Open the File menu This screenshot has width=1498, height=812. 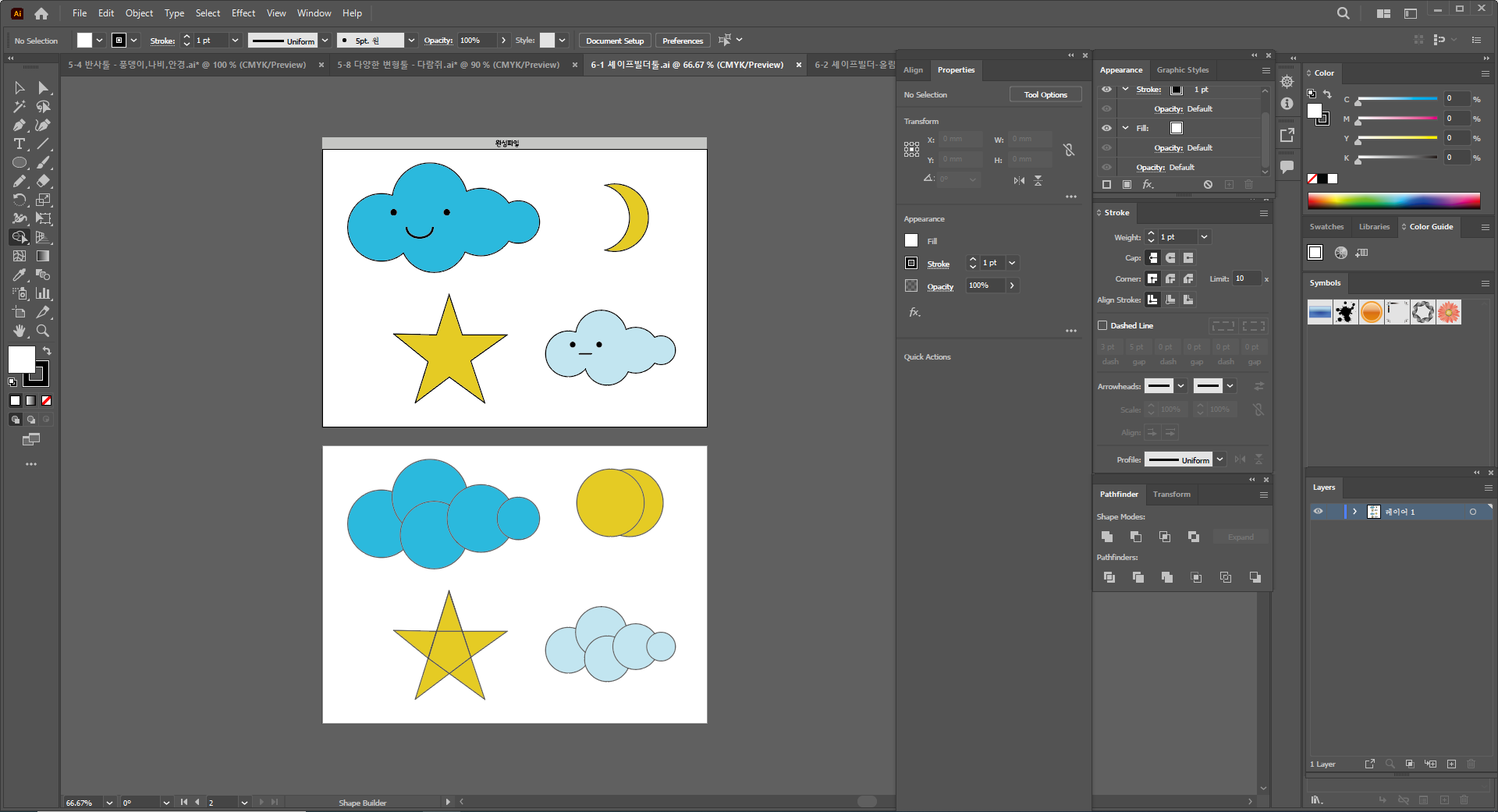[x=80, y=13]
